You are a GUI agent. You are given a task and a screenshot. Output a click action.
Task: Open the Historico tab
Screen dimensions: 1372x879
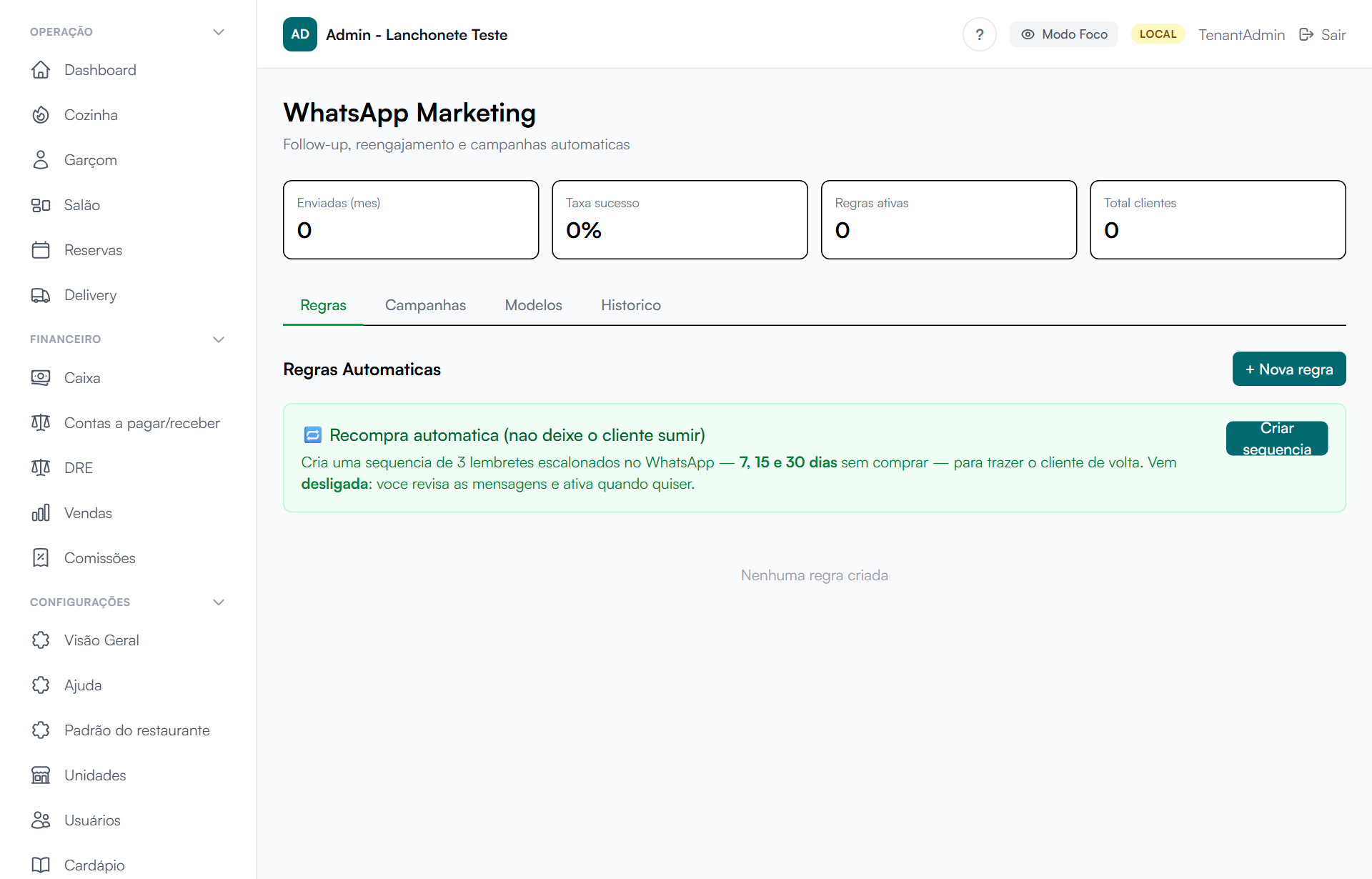click(631, 305)
